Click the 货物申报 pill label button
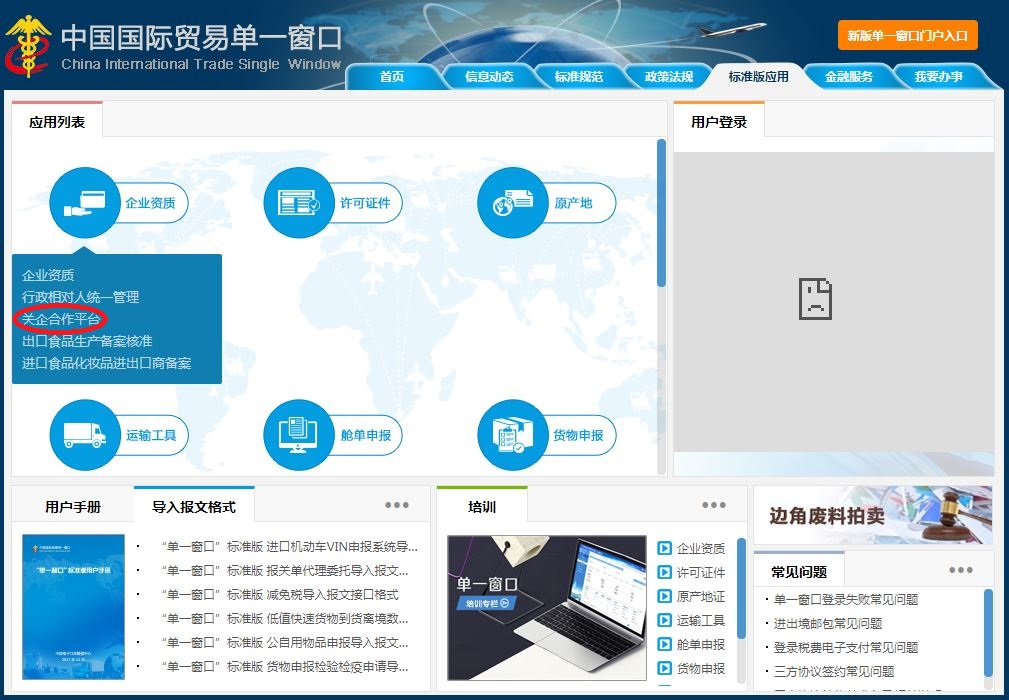 point(578,435)
